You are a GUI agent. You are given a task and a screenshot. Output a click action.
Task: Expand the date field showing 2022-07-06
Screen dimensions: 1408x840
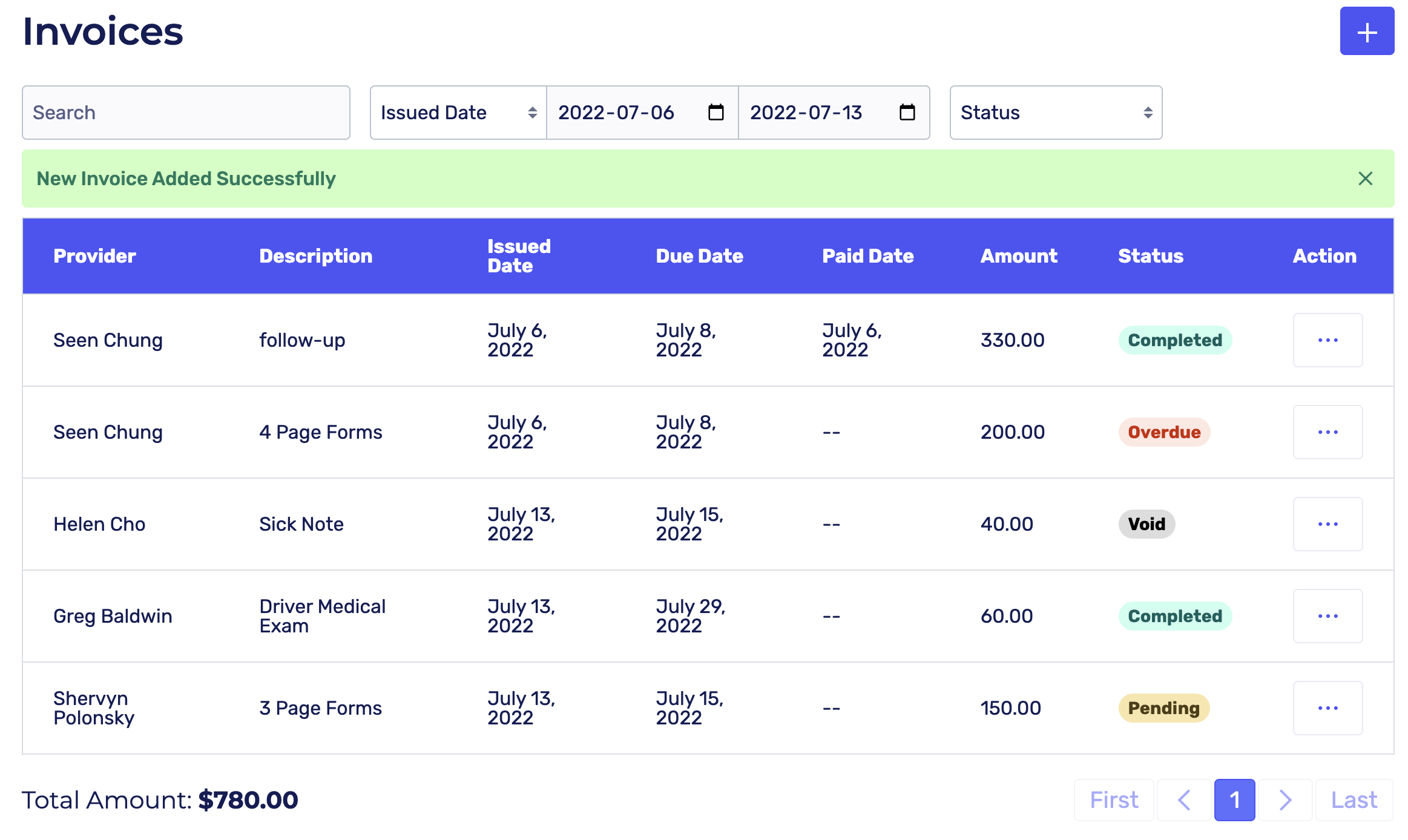[x=616, y=113]
